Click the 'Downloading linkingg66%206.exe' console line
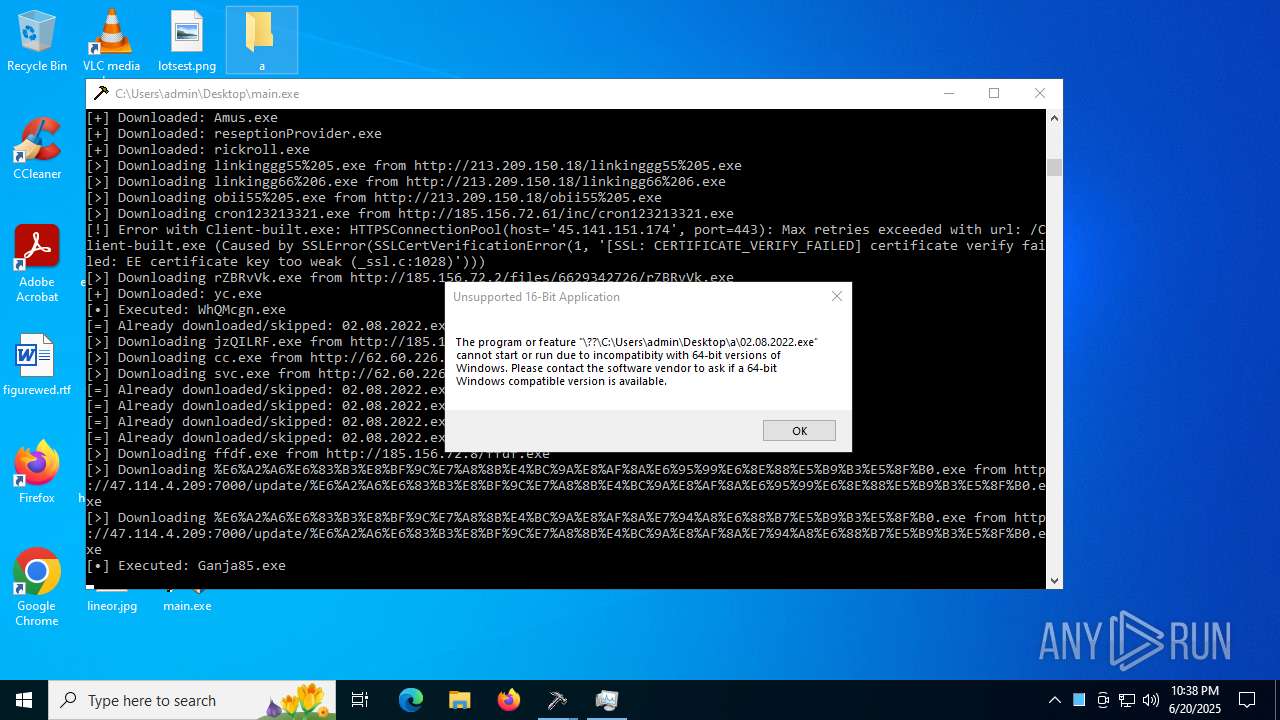This screenshot has height=720, width=1280. [x=406, y=181]
